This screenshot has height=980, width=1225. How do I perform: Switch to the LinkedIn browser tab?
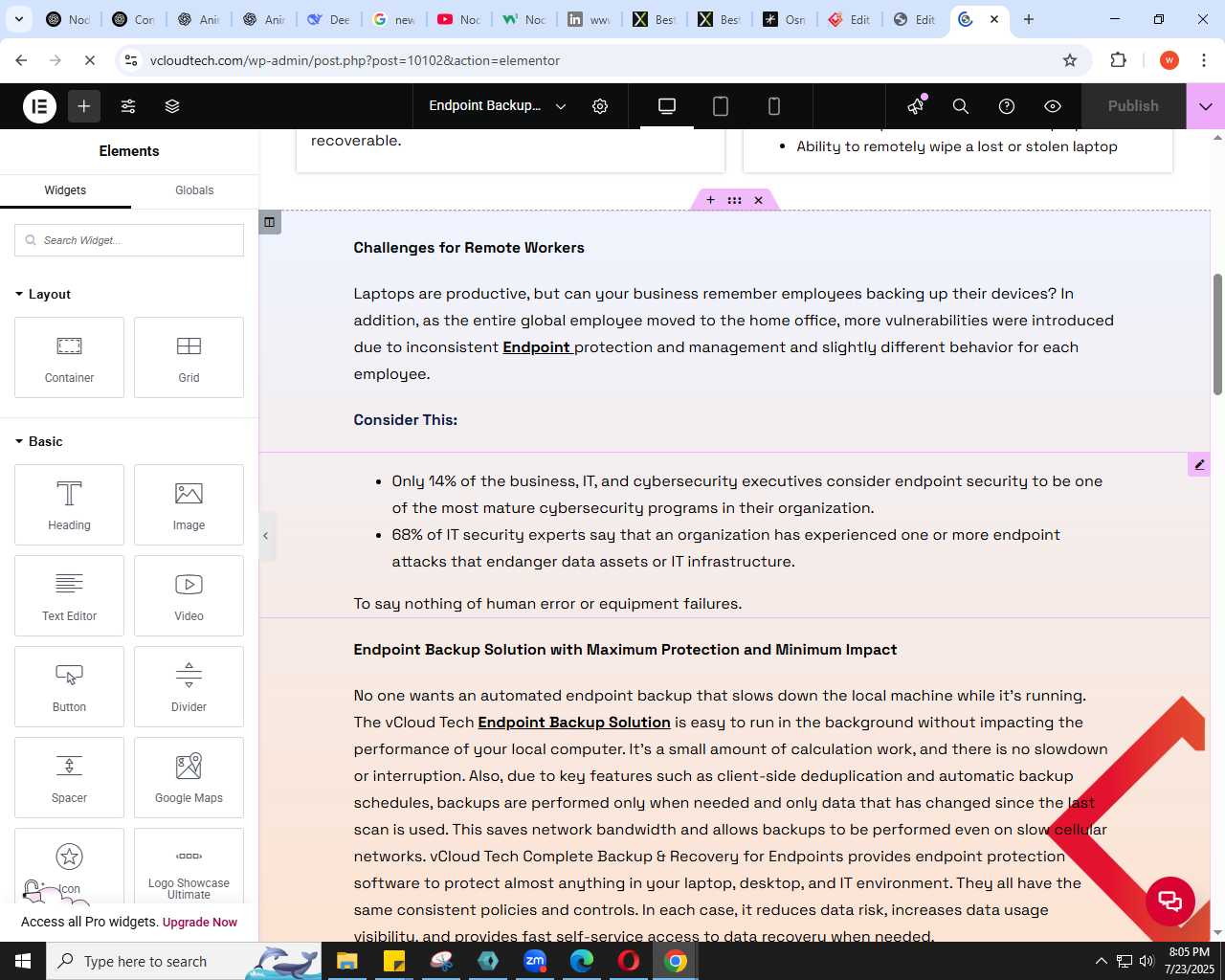[590, 19]
